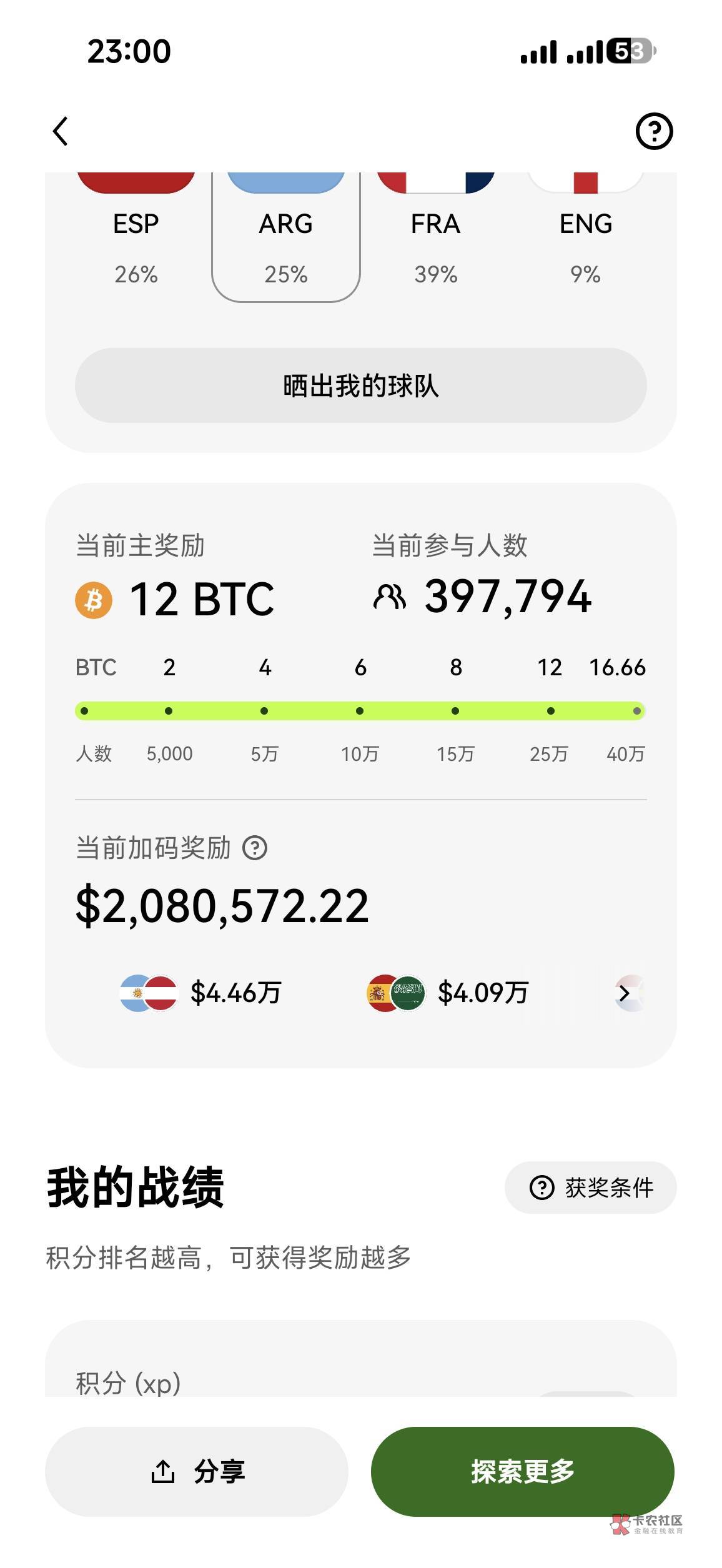The image size is (722, 1568).
Task: Select the FRA team option
Action: click(x=436, y=237)
